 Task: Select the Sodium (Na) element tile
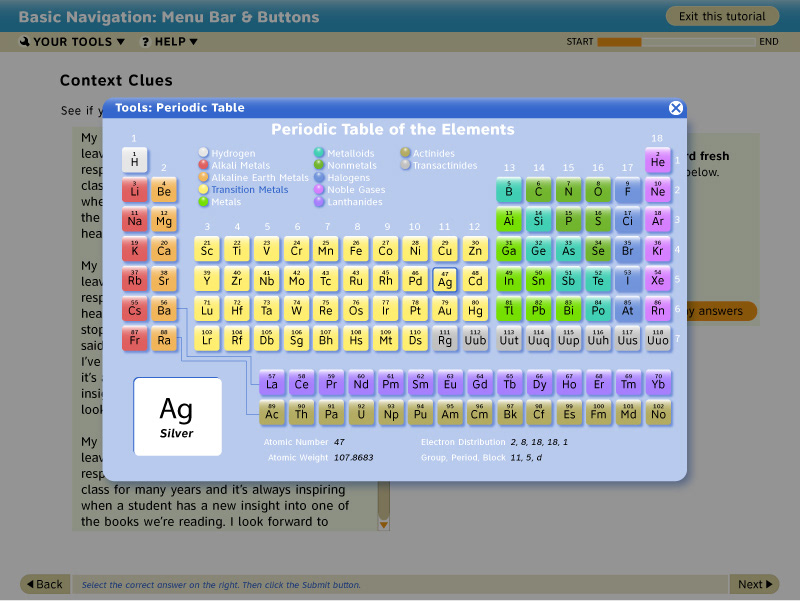coord(135,220)
